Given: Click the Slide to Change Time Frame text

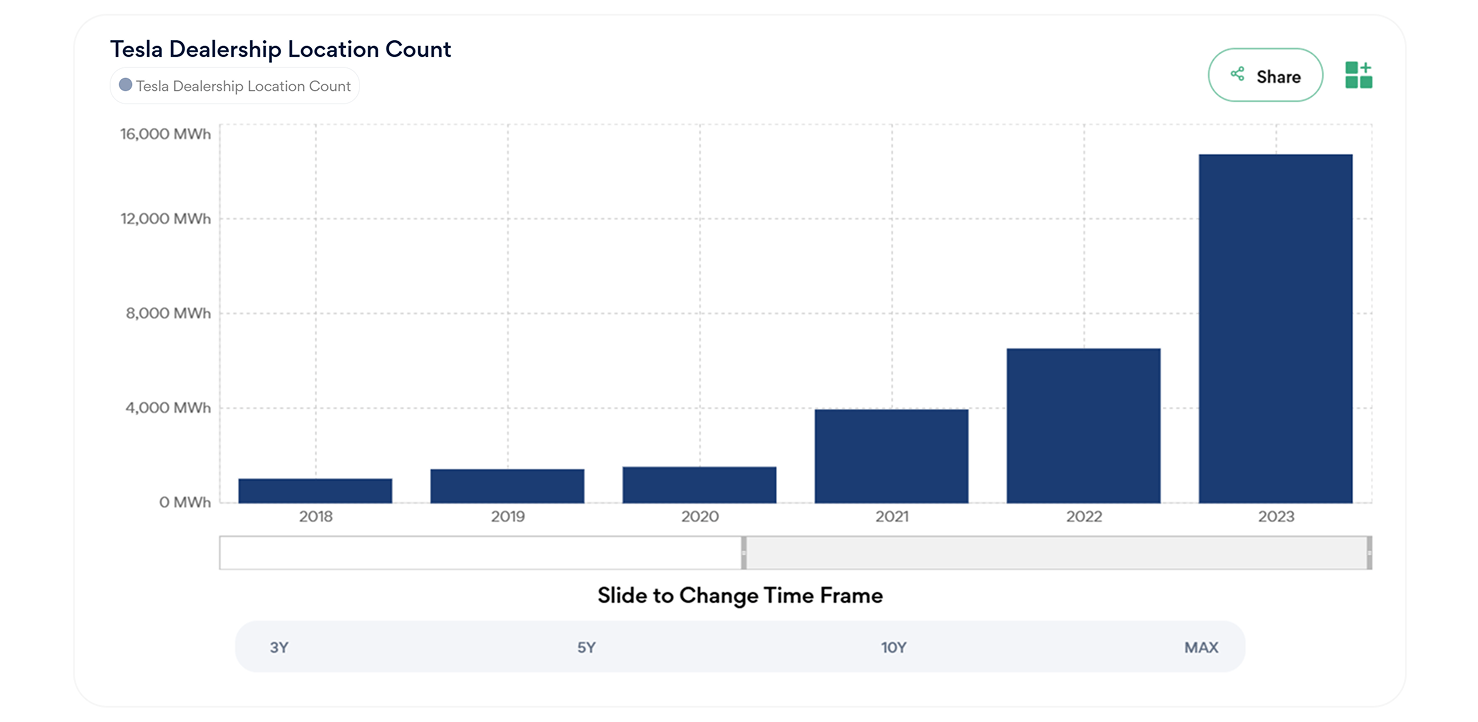Looking at the screenshot, I should pos(740,596).
